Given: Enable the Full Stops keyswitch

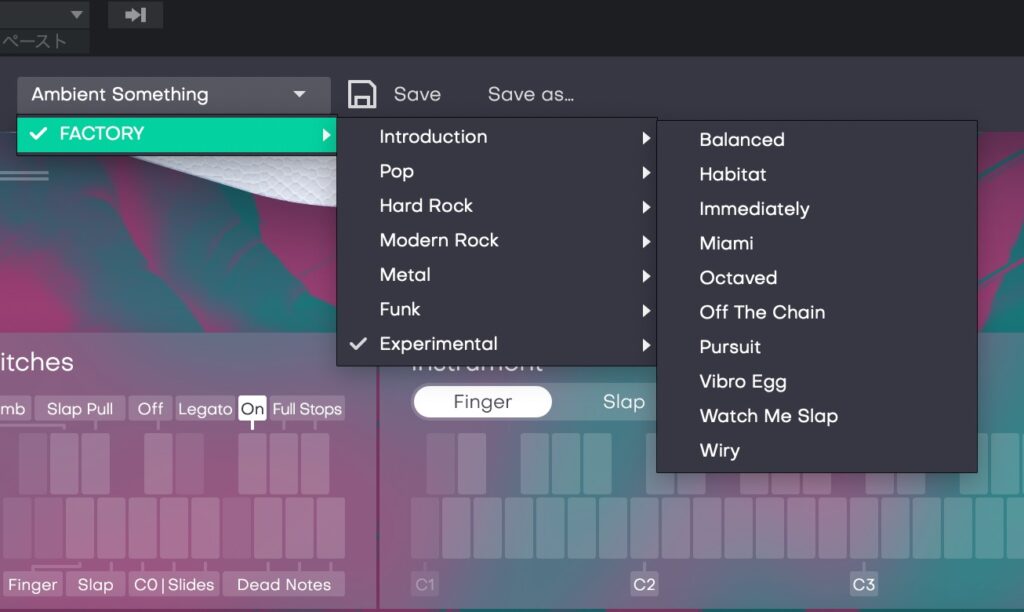Looking at the screenshot, I should [x=307, y=409].
